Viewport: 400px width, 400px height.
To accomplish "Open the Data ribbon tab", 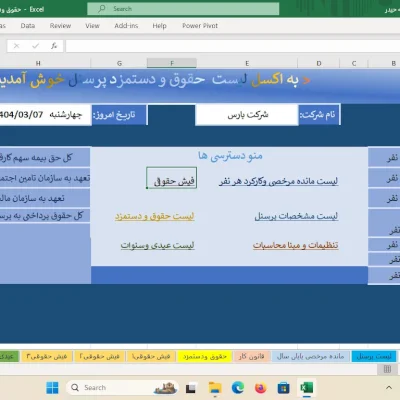I will pyautogui.click(x=28, y=26).
